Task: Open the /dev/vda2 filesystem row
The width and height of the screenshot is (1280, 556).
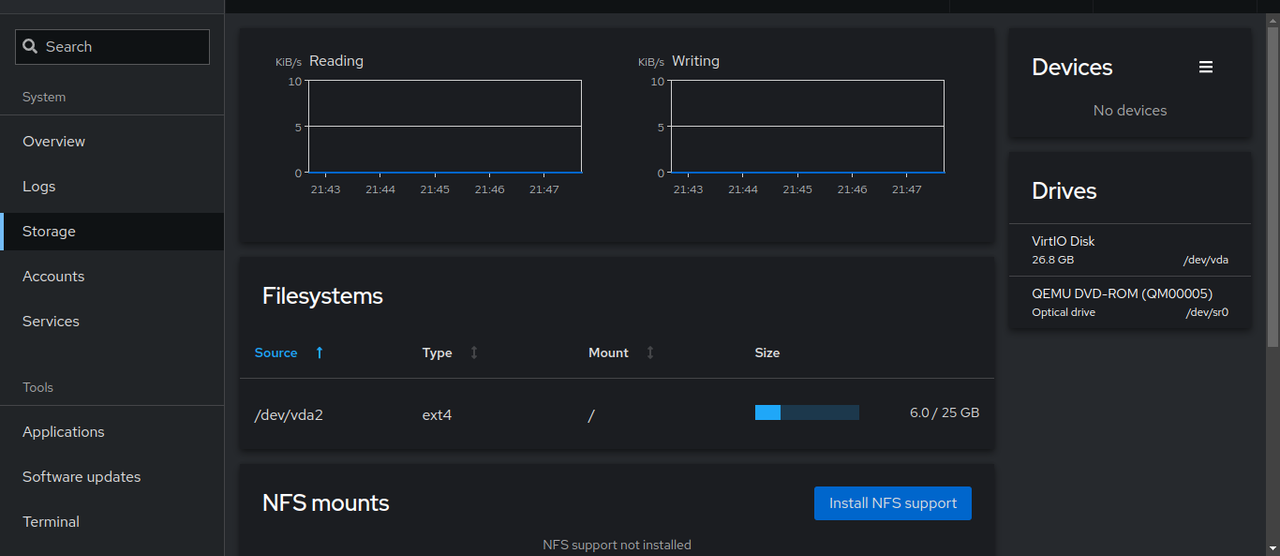Action: click(617, 414)
